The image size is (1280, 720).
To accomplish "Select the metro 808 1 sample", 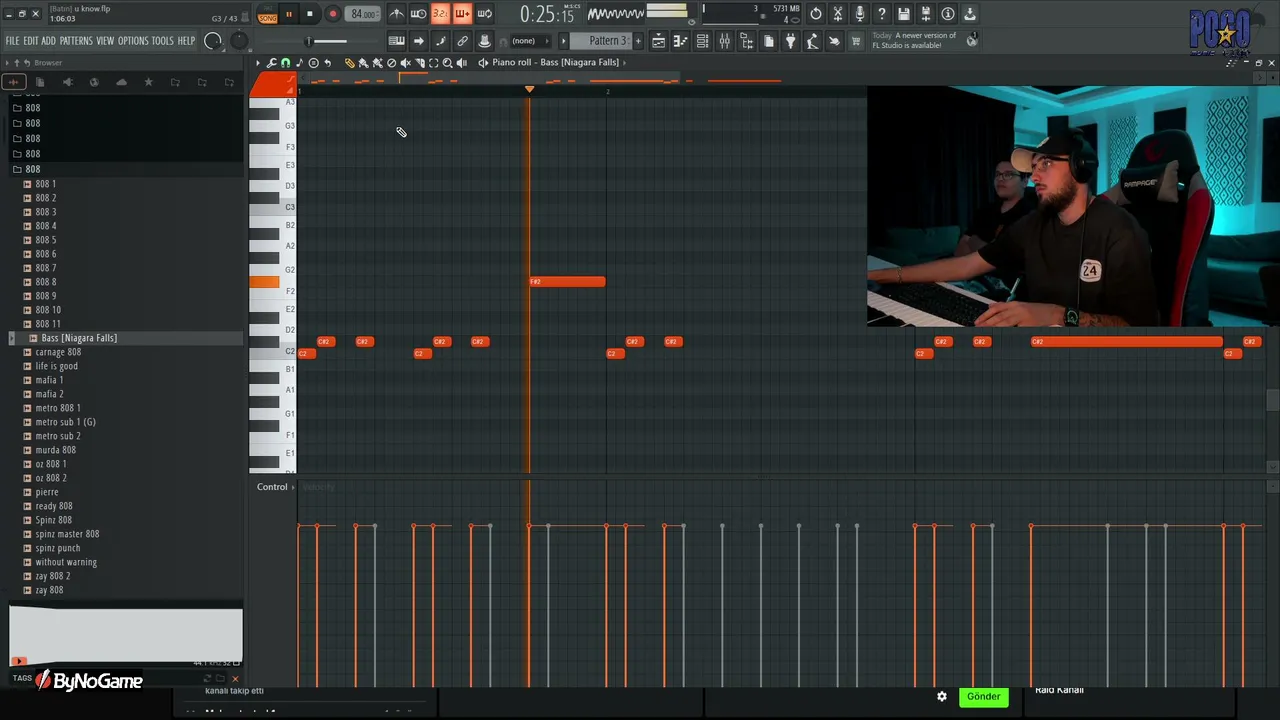I will [x=58, y=408].
